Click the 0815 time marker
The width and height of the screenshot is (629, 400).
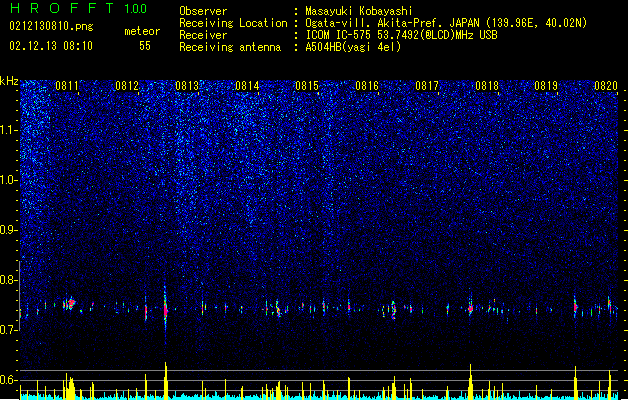(x=307, y=86)
